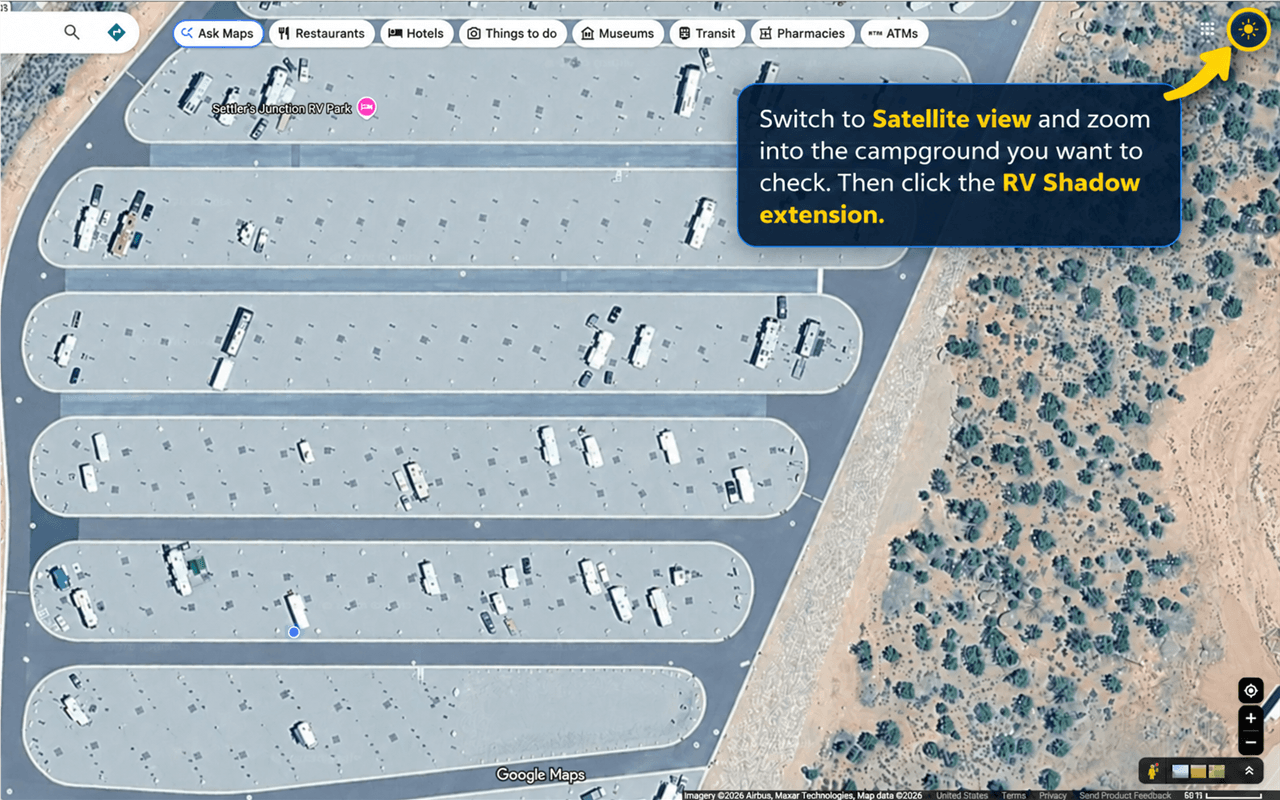This screenshot has height=800, width=1280.
Task: Click the Settler's Junction RV Park pin
Action: click(x=367, y=106)
